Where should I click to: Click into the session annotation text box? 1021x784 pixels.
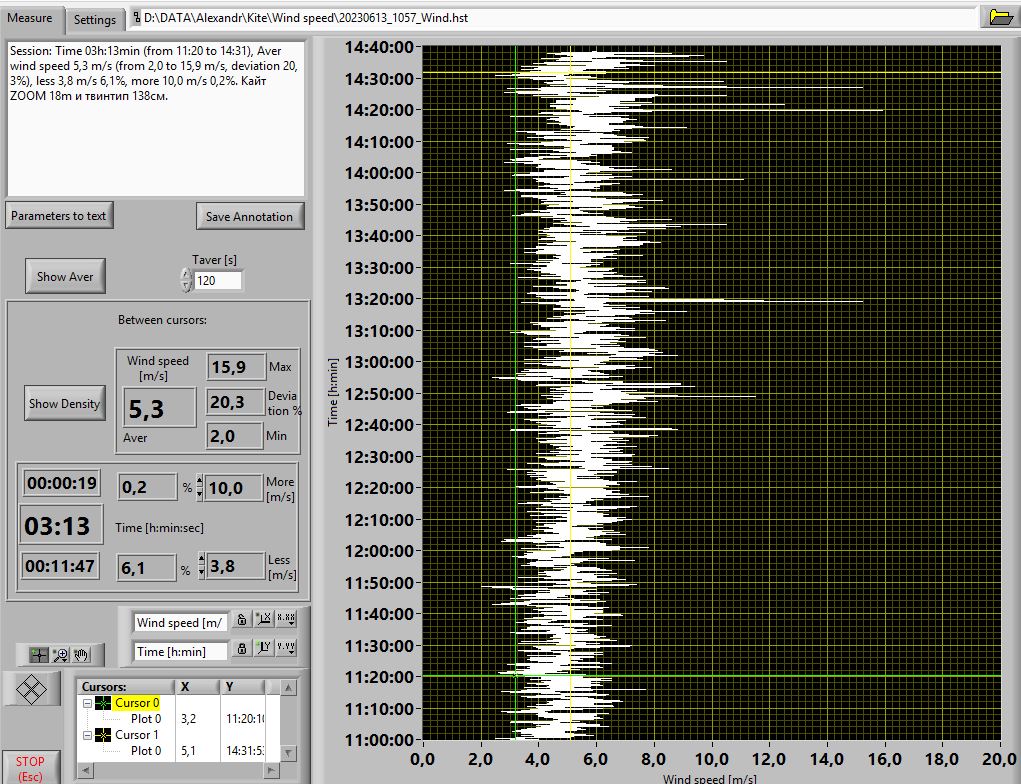(x=156, y=119)
